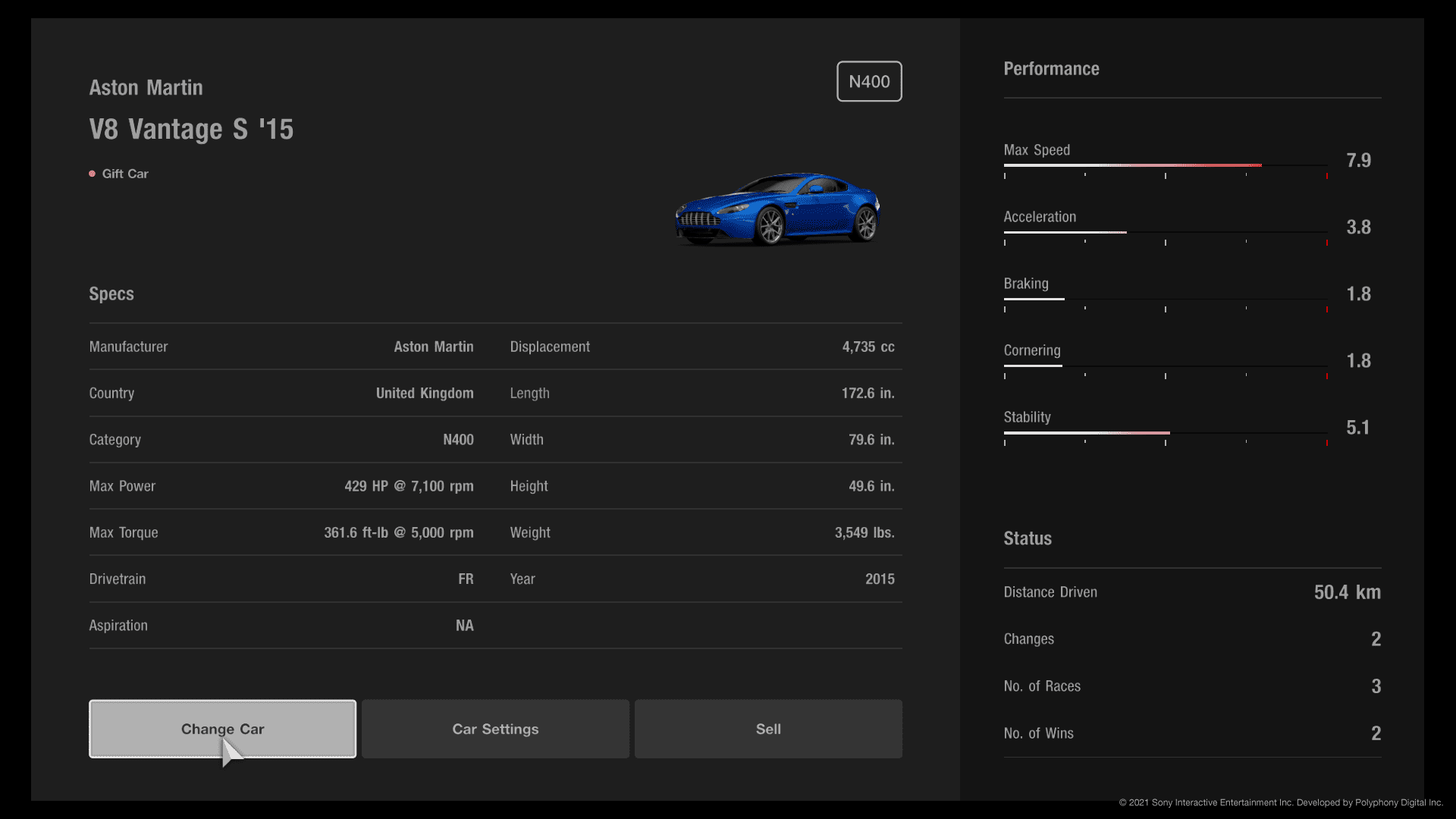The image size is (1456, 819).
Task: Click the Width value '79.6 in.'
Action: (x=871, y=440)
